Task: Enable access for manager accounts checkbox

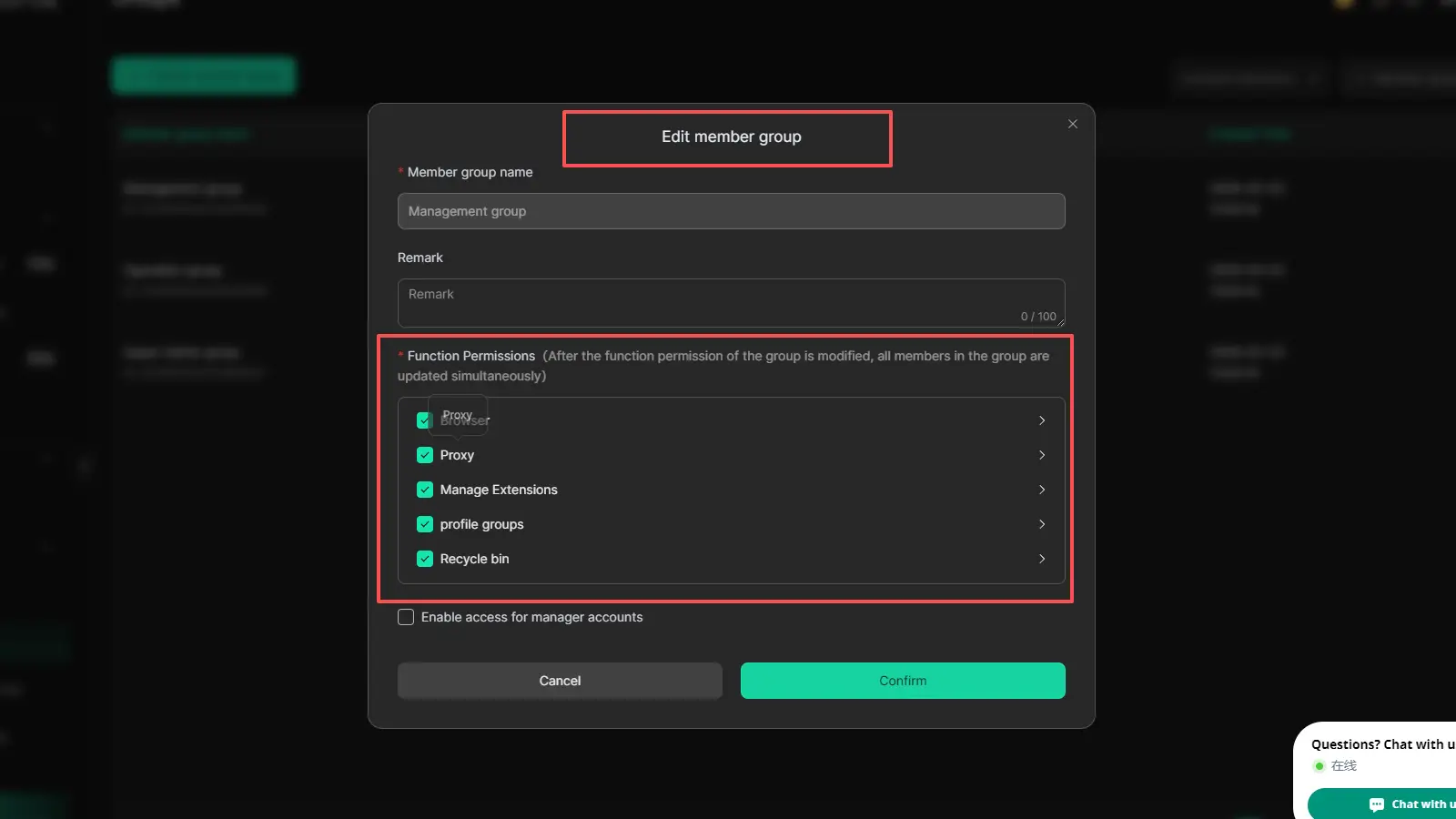Action: pos(406,617)
